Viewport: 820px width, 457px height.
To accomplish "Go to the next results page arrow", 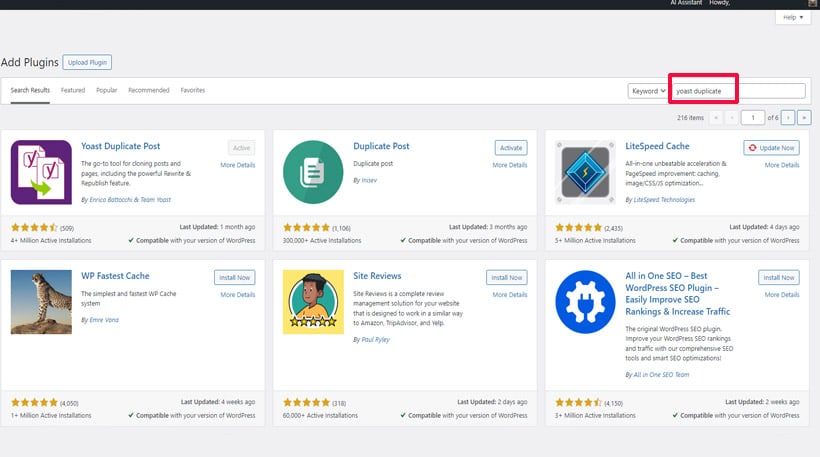I will [x=788, y=118].
